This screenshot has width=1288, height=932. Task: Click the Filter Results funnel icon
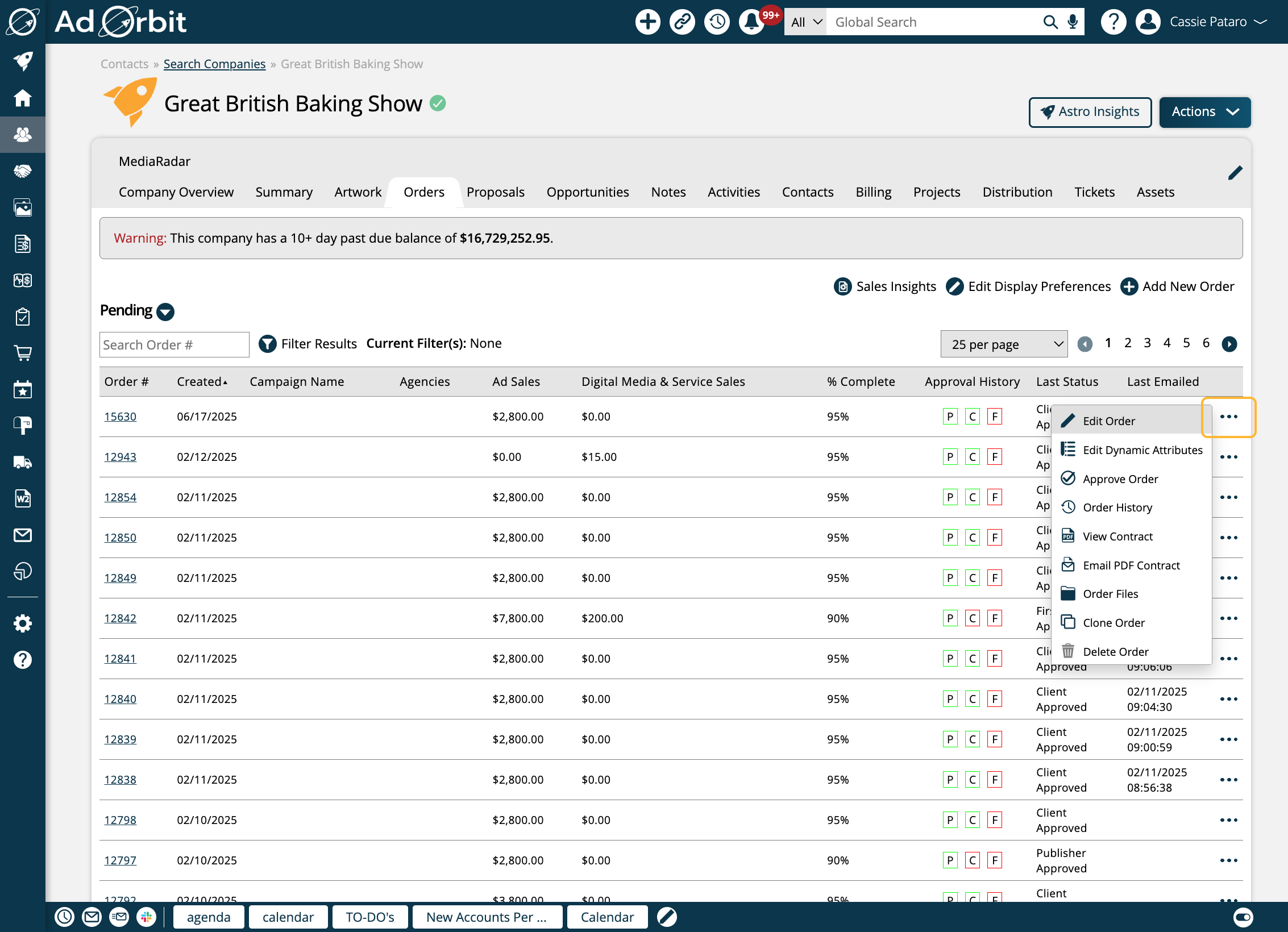click(267, 344)
